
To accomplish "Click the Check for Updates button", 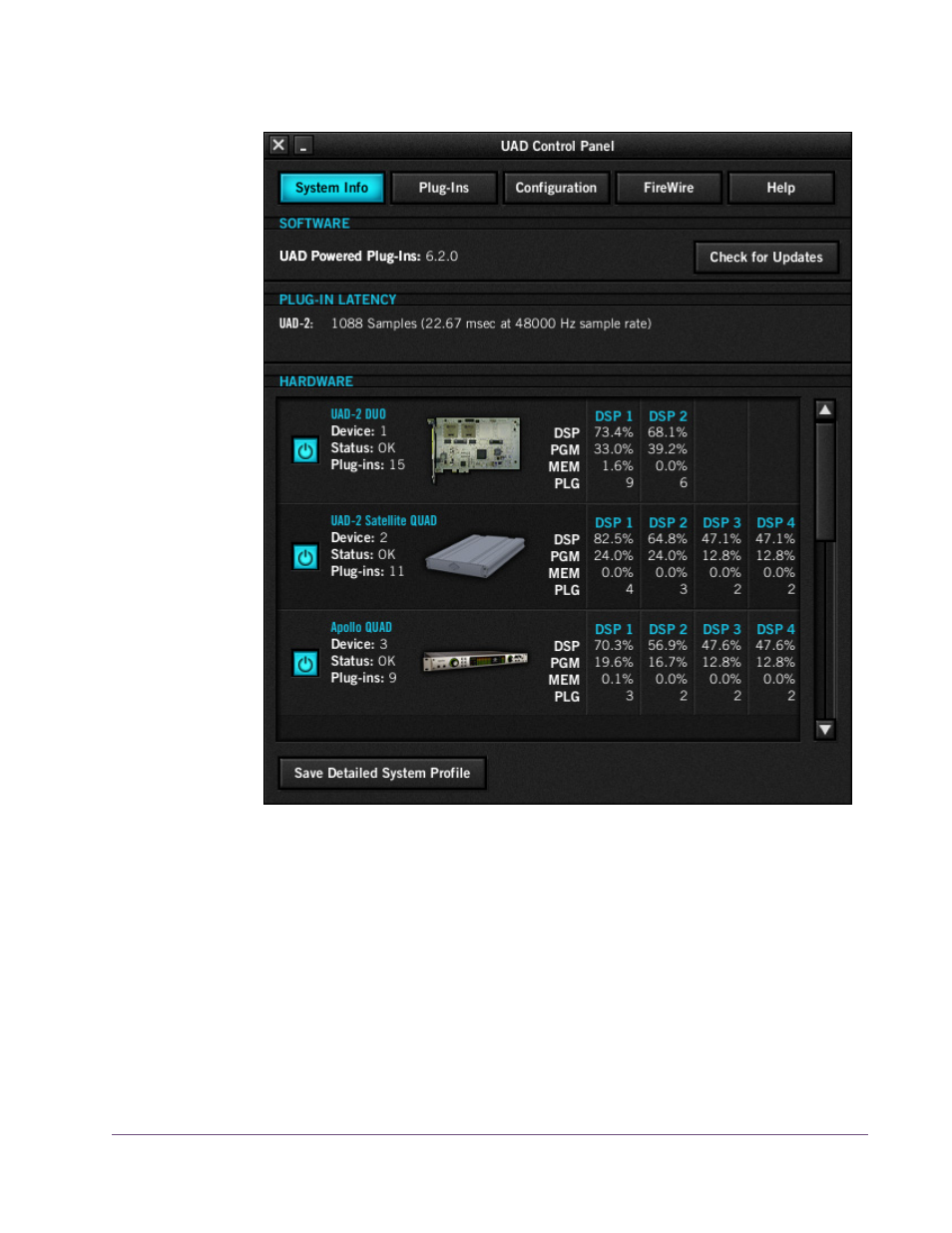I will pyautogui.click(x=766, y=258).
